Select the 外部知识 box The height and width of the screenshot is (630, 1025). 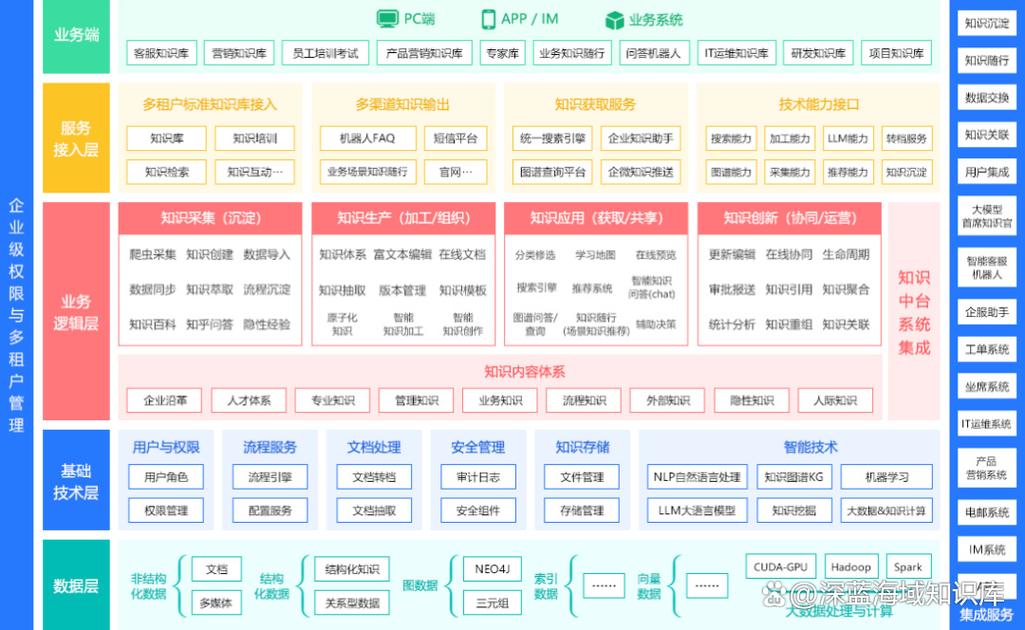point(667,401)
